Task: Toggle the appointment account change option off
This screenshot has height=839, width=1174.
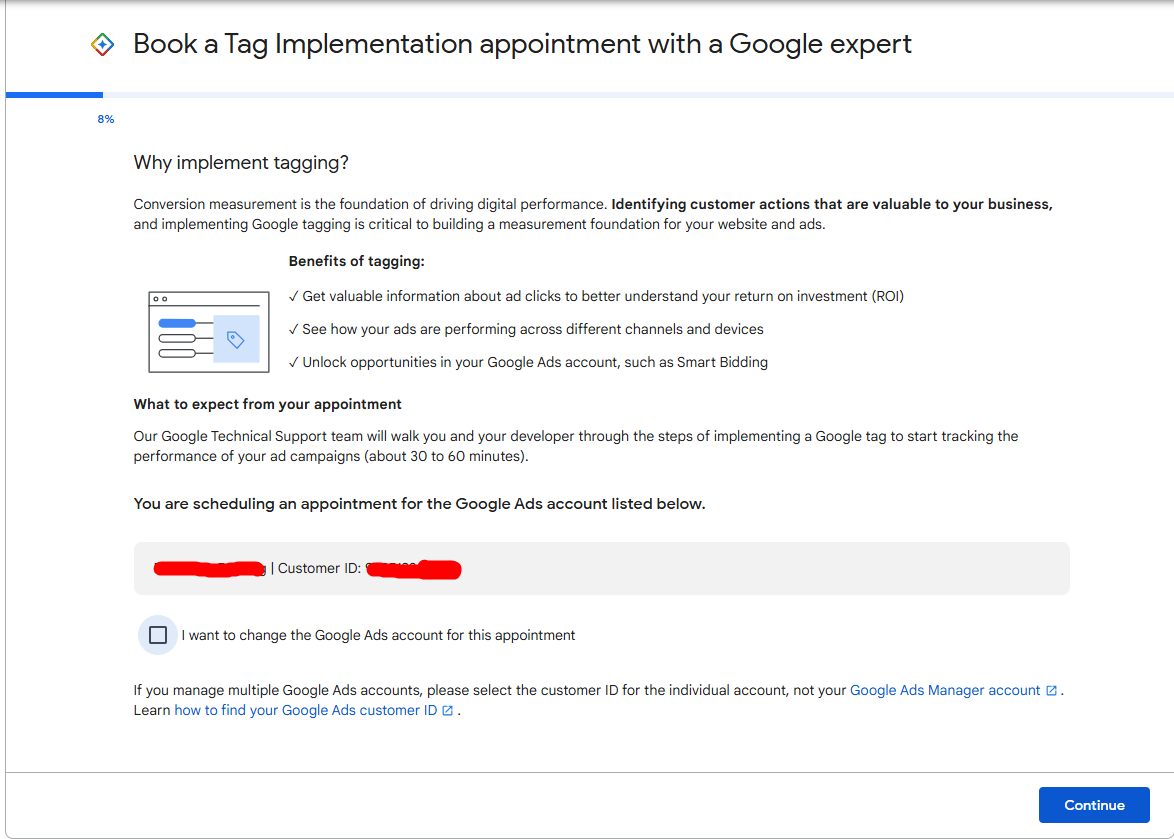Action: coord(157,634)
